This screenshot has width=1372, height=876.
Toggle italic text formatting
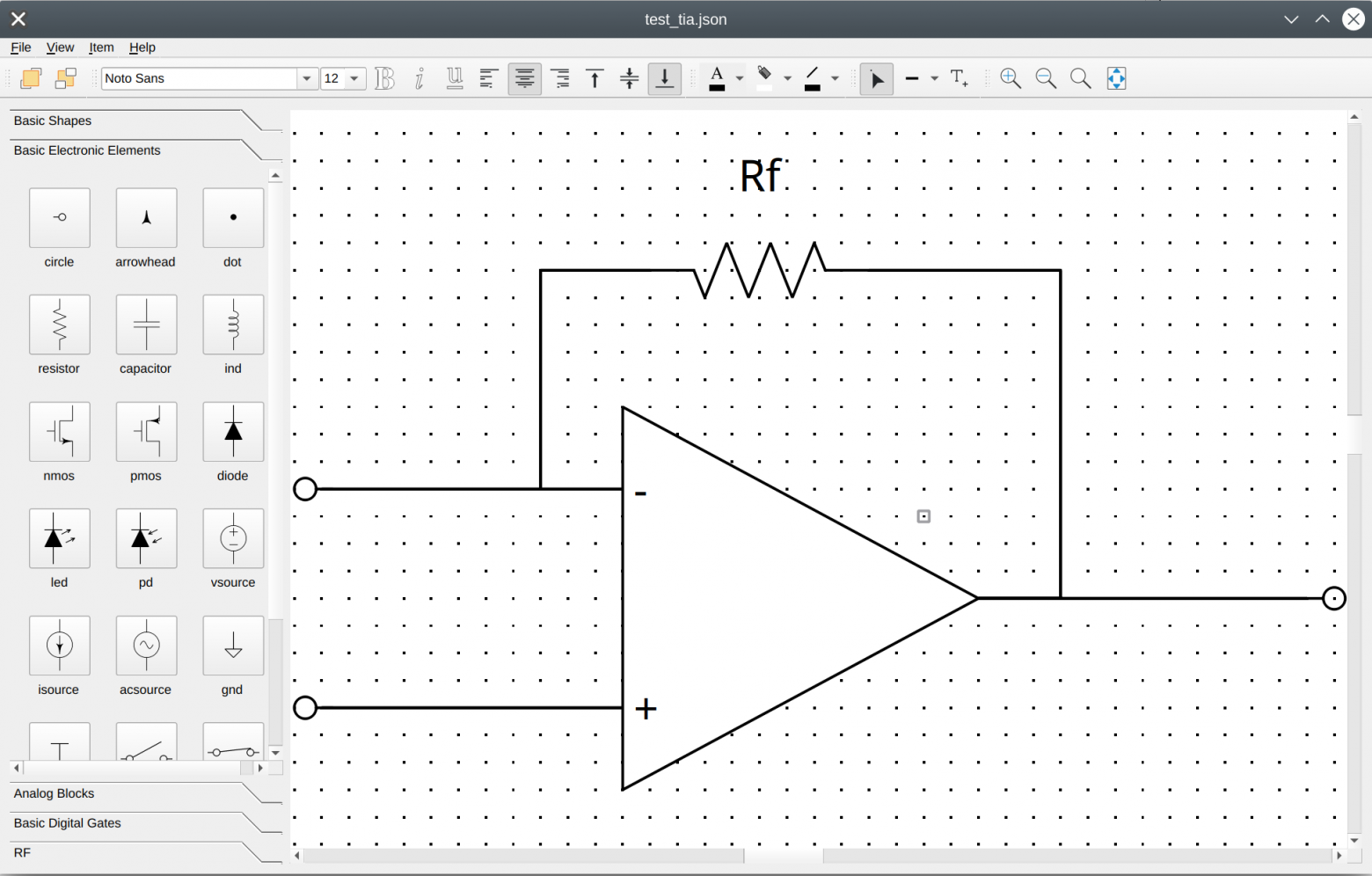(420, 78)
